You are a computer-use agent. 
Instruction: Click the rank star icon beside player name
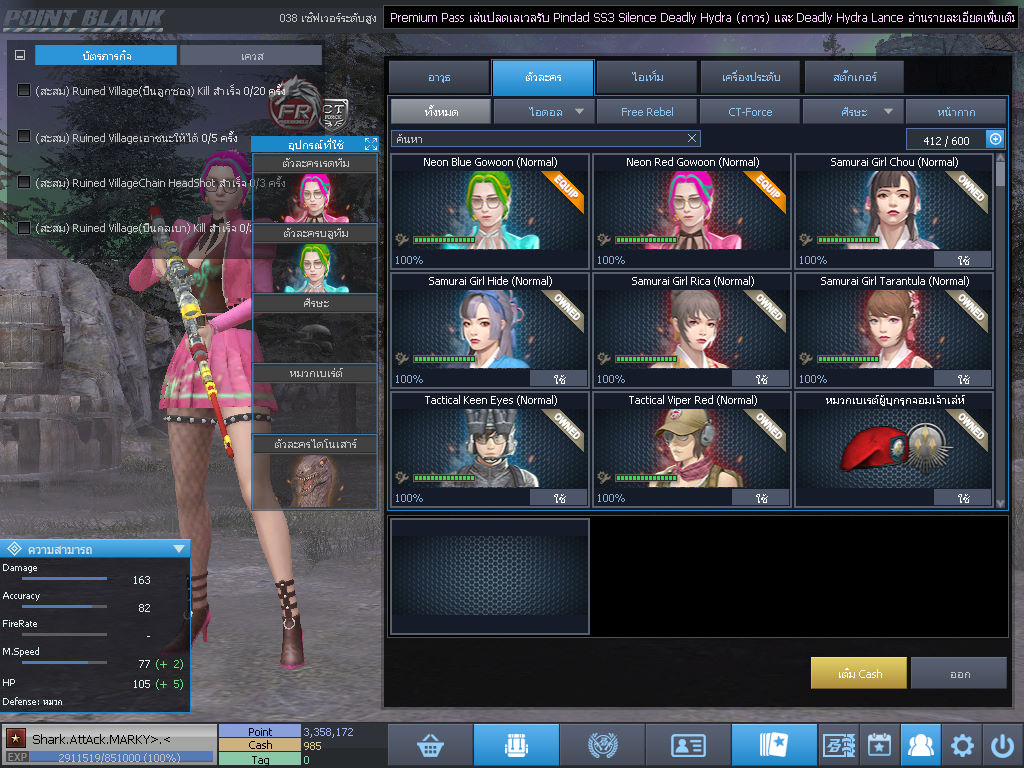[x=16, y=738]
